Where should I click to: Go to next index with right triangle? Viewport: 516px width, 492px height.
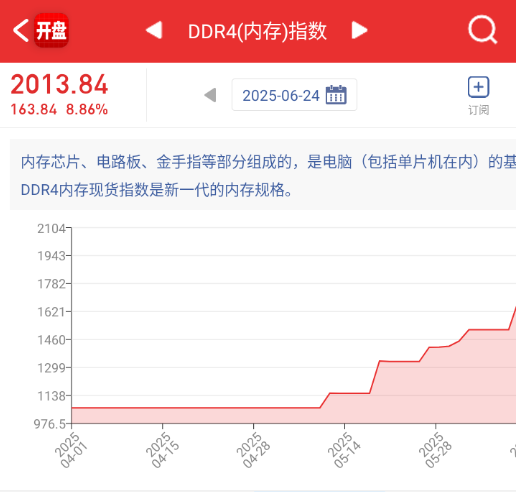(360, 30)
